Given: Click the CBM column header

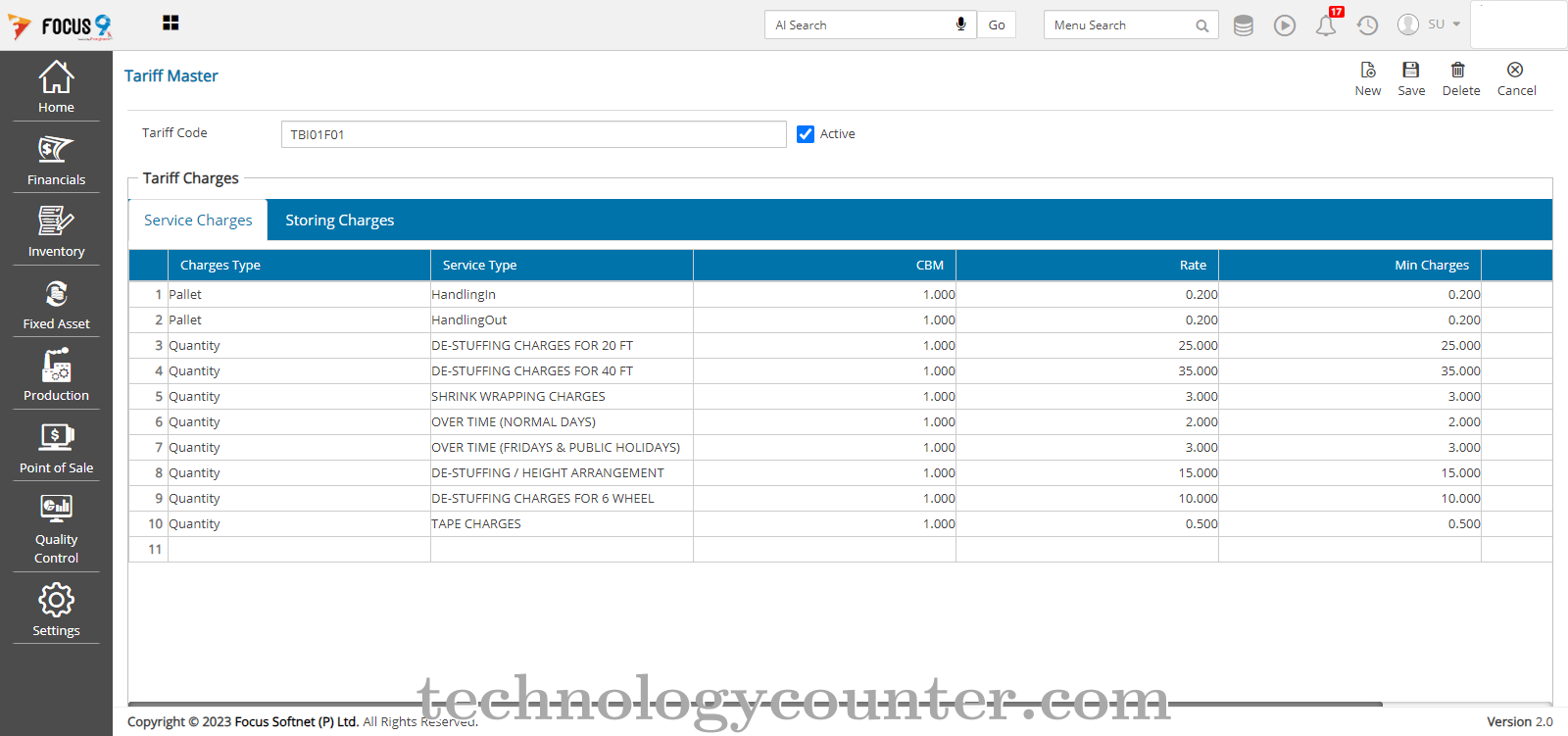Looking at the screenshot, I should [x=824, y=266].
